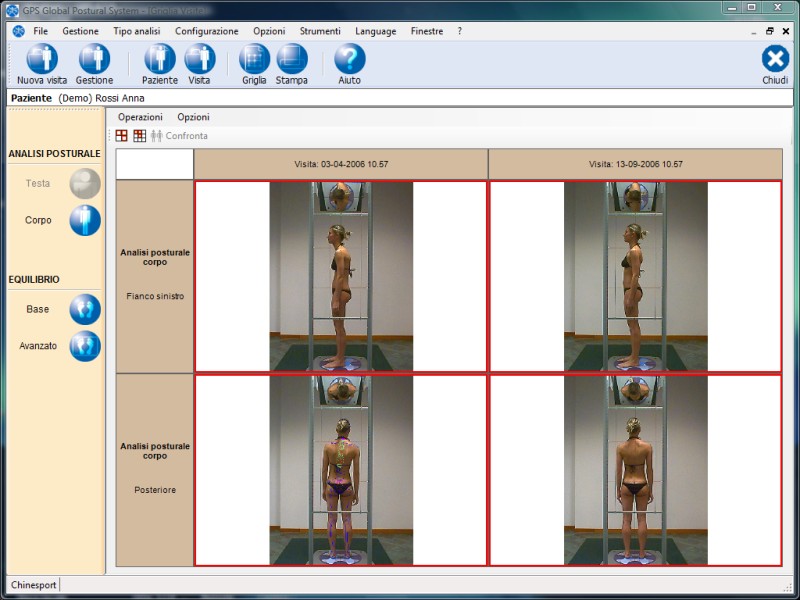Select Corpo posture analysis icon
The height and width of the screenshot is (600, 800).
point(85,220)
